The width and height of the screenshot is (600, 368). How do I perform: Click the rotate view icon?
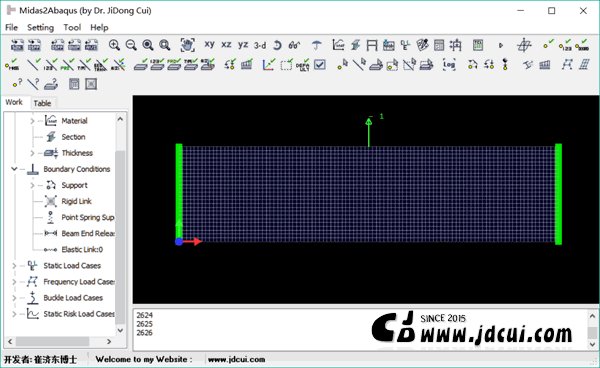[x=277, y=45]
